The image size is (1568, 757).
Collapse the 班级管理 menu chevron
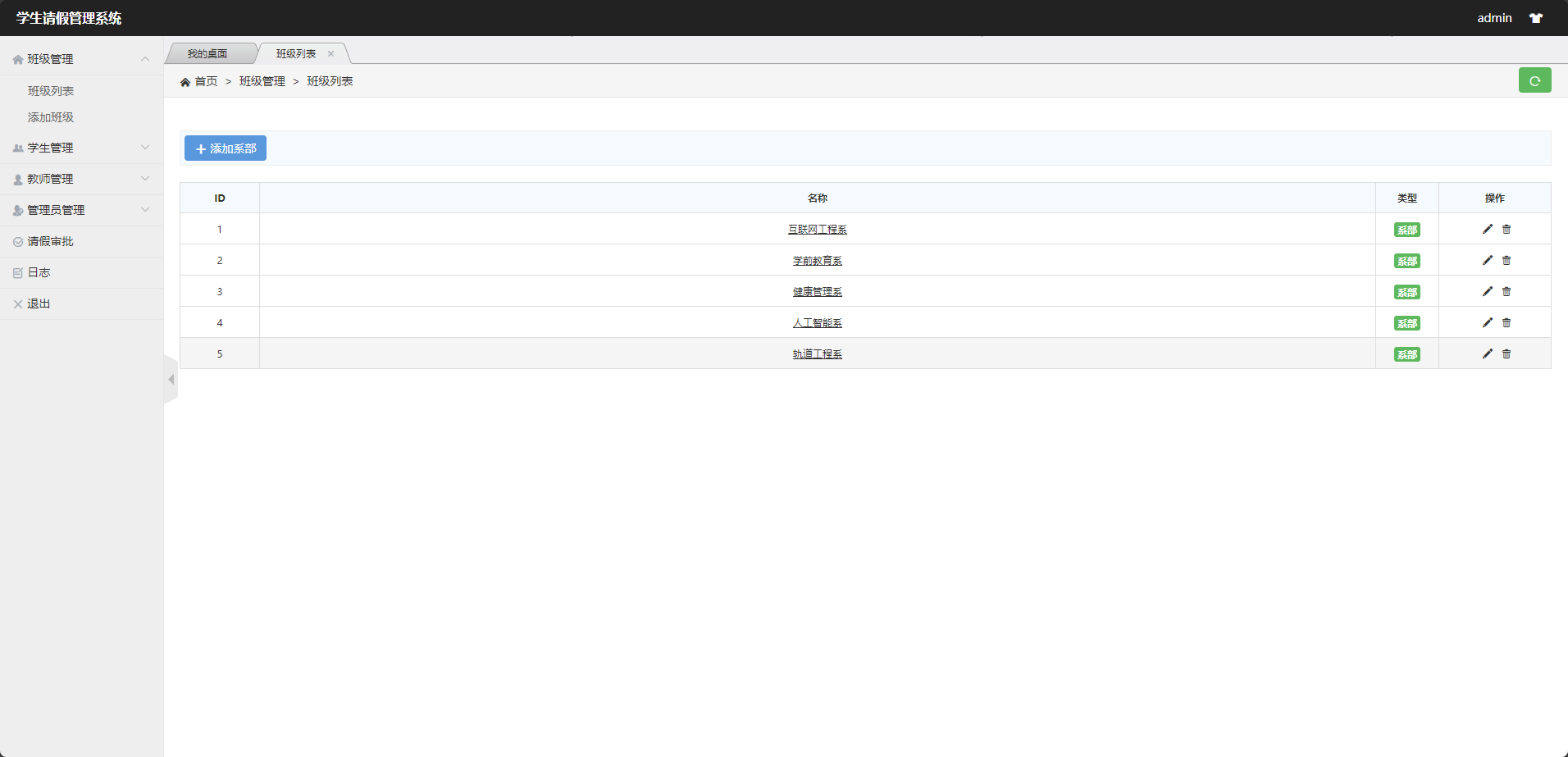[145, 59]
